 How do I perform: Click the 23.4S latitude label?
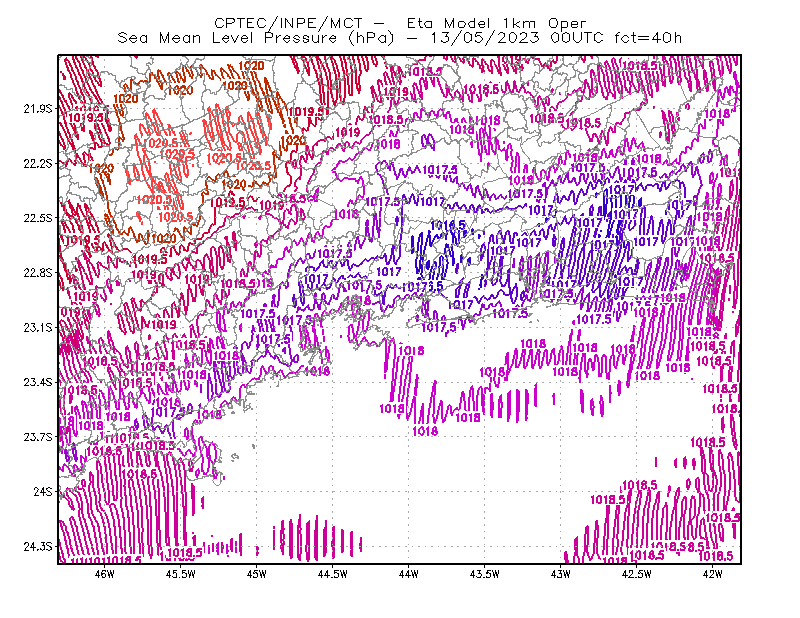[x=38, y=382]
